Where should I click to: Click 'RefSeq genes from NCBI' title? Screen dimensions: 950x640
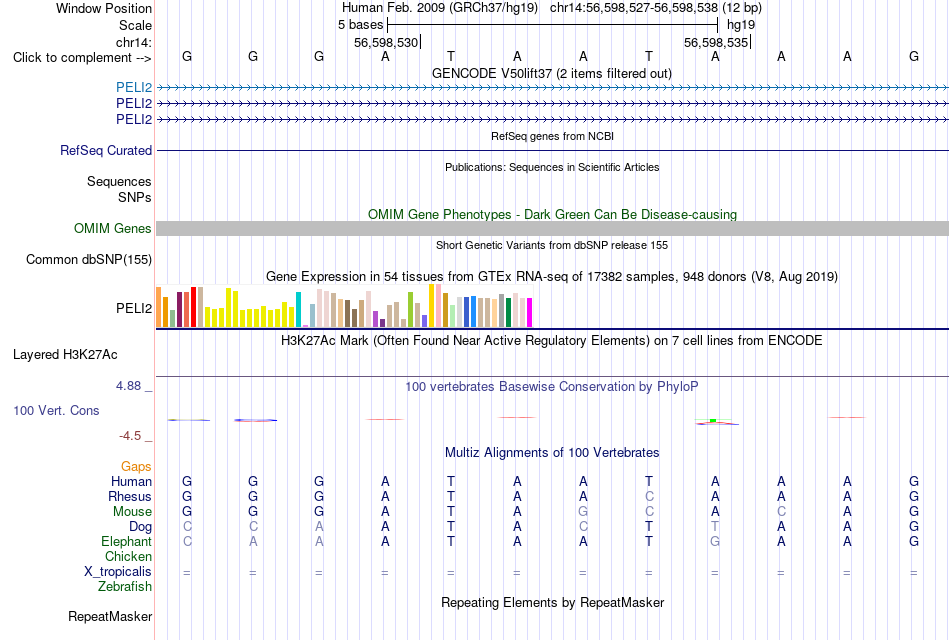tap(553, 136)
